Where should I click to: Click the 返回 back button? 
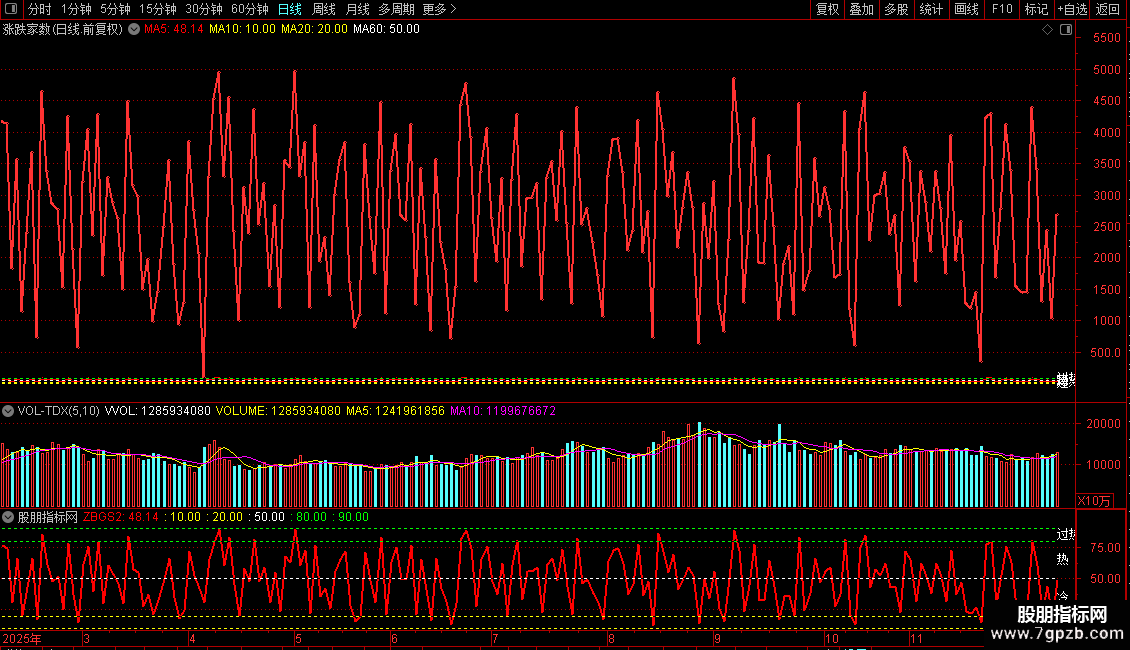tap(1108, 9)
